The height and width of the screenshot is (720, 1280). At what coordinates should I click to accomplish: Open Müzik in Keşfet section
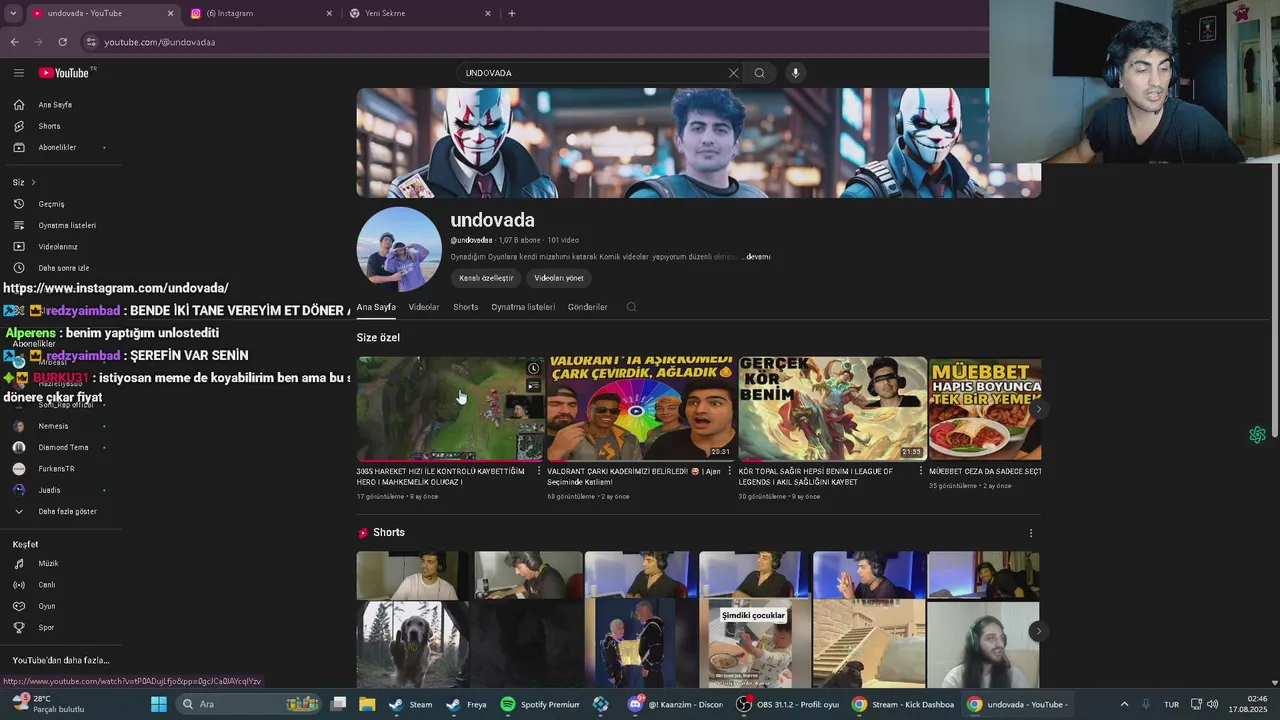48,564
